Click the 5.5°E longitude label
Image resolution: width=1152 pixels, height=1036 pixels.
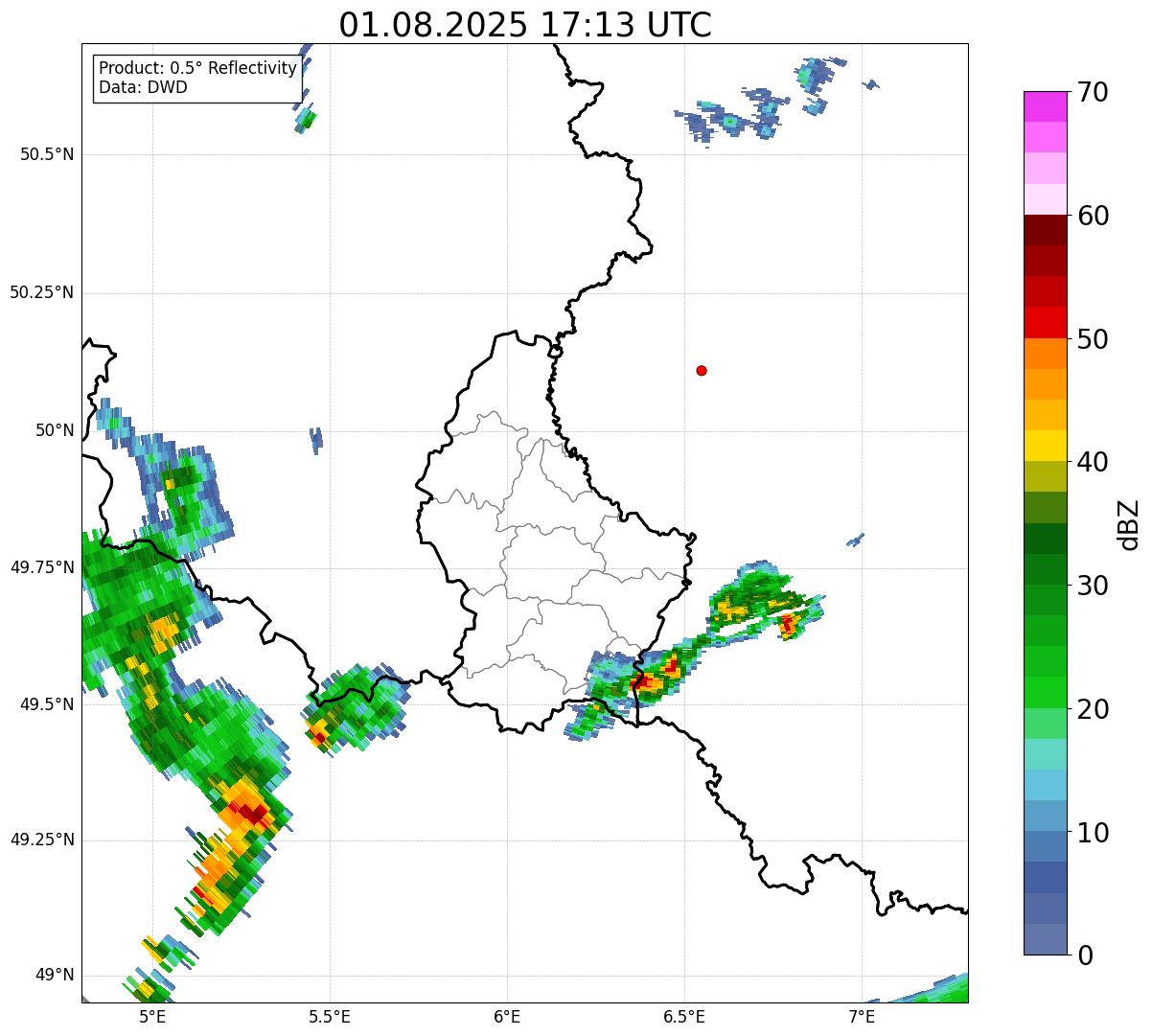coord(330,1017)
